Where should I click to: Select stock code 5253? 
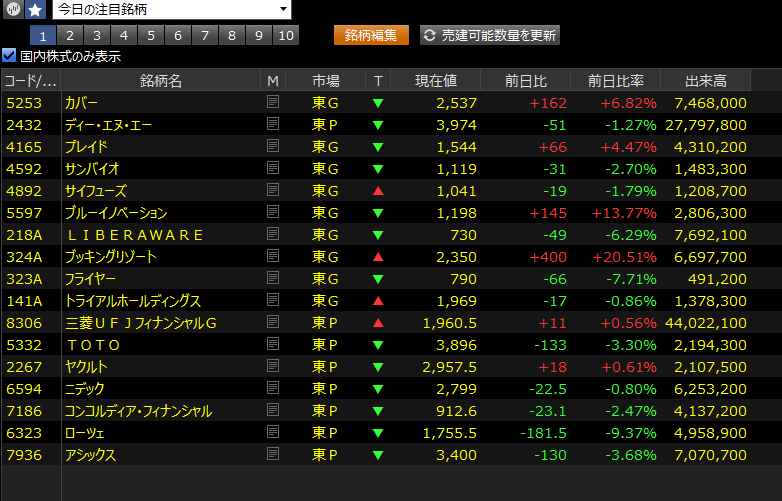pyautogui.click(x=24, y=103)
